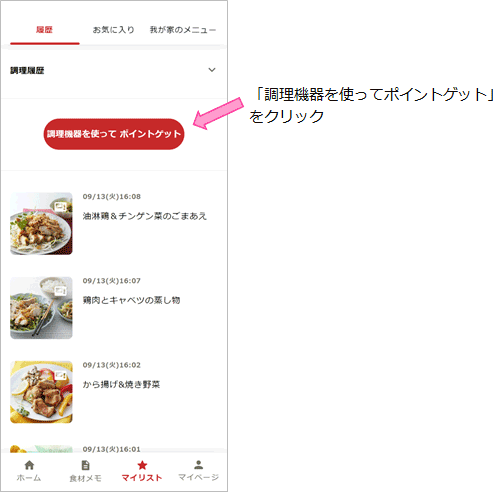Screen dimensions: 500x492
Task: Open the 我が家のメニュー tab
Action: click(183, 30)
